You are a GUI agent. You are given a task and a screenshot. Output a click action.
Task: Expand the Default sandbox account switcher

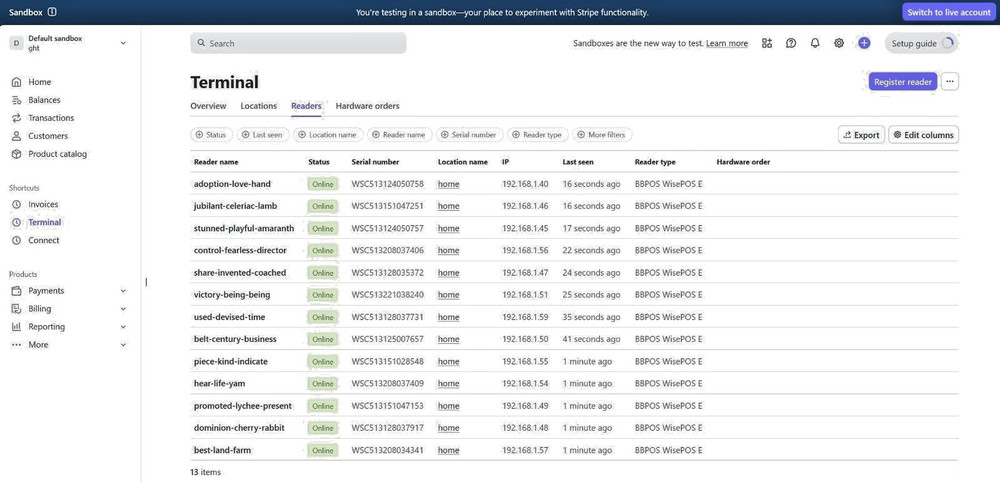70,43
